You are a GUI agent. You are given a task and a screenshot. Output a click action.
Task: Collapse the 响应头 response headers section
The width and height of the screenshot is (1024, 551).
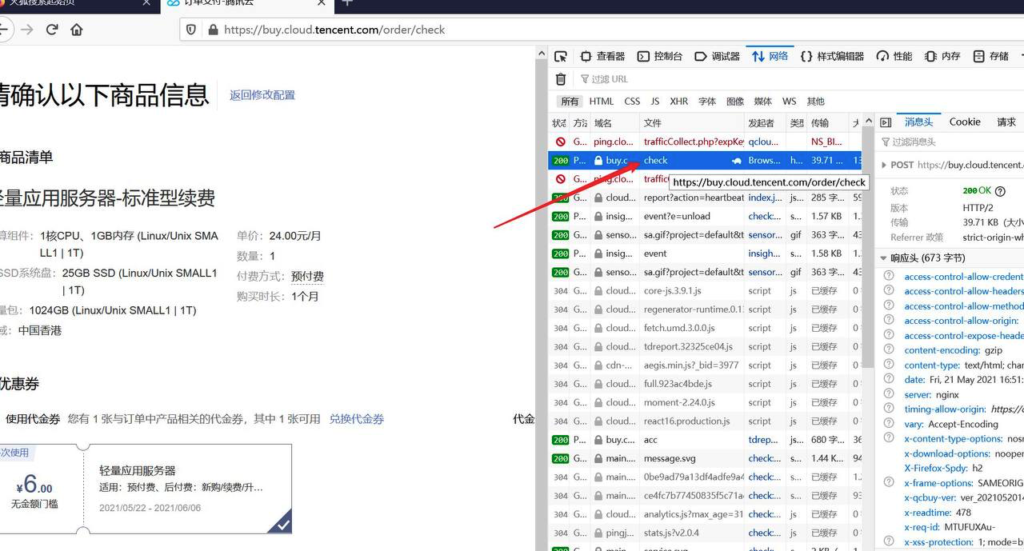(884, 258)
